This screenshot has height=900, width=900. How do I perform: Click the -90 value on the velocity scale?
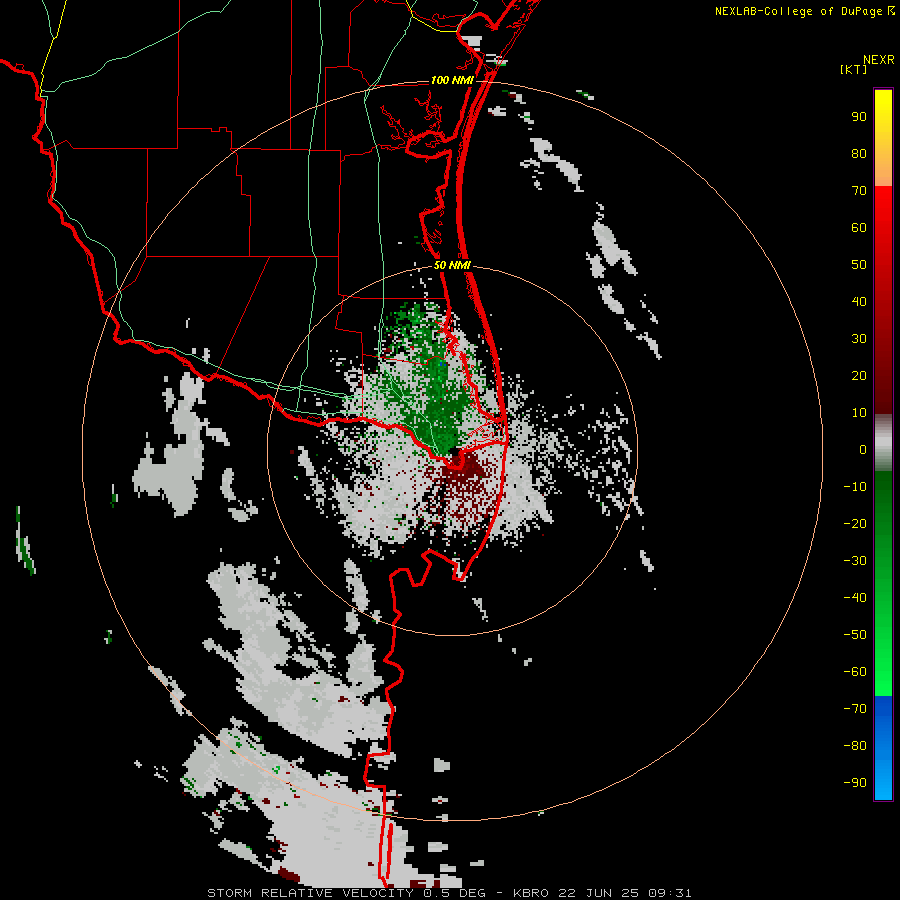(855, 783)
